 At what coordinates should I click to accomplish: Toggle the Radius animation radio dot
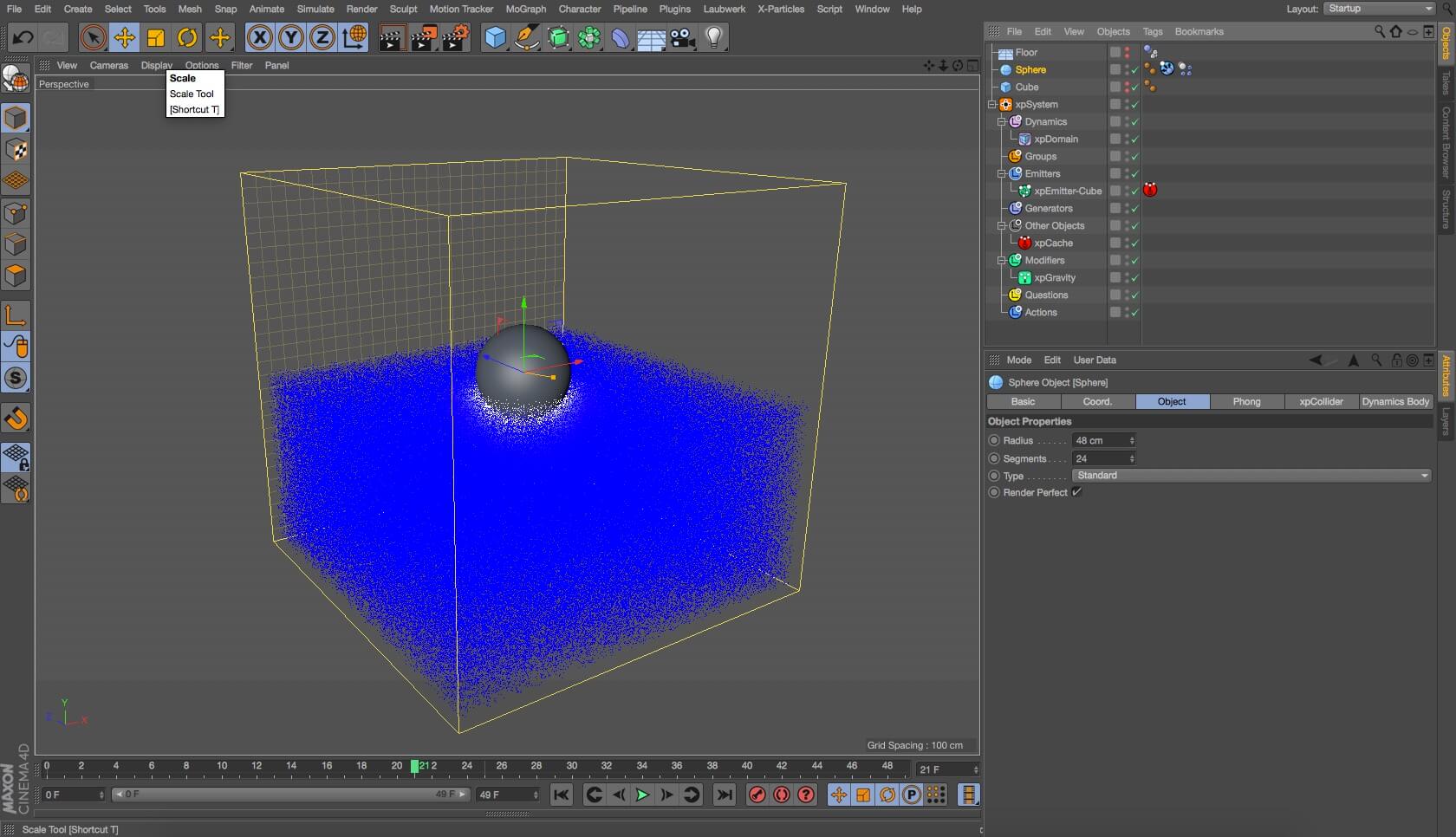point(994,440)
